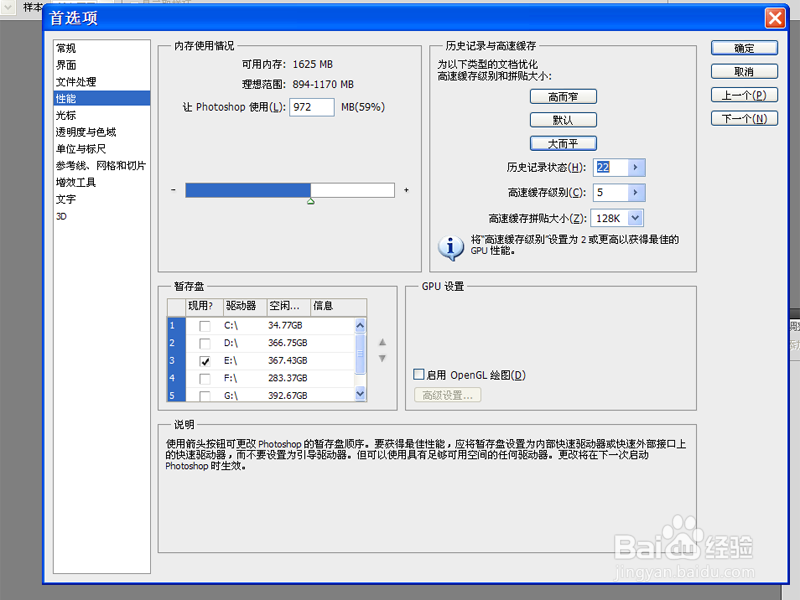Apply the 高而窄 cache preset
800x600 pixels.
pos(563,96)
